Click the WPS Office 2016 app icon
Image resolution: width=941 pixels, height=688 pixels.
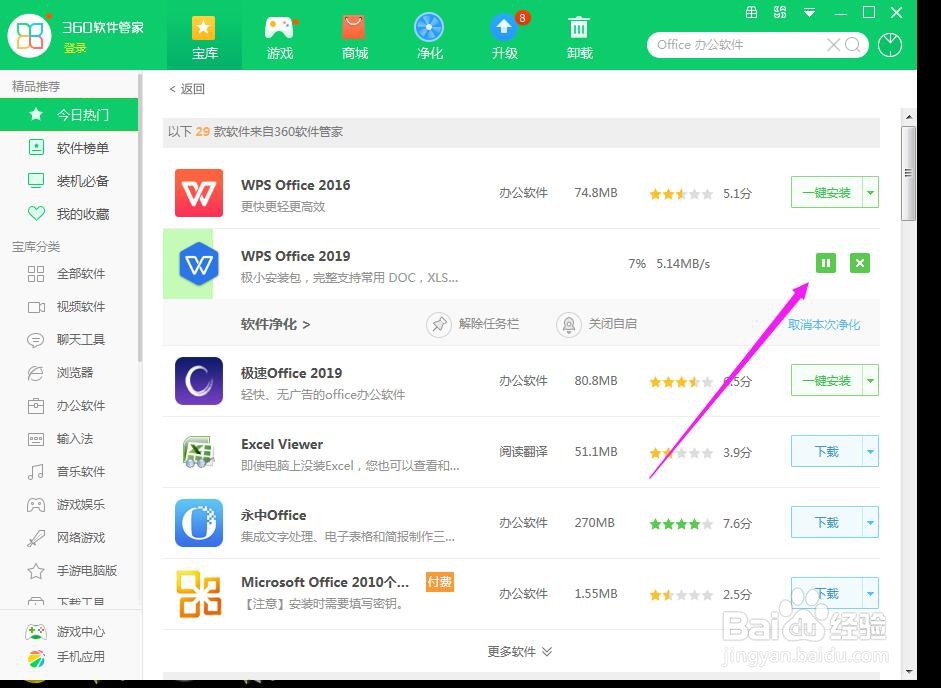(x=199, y=193)
